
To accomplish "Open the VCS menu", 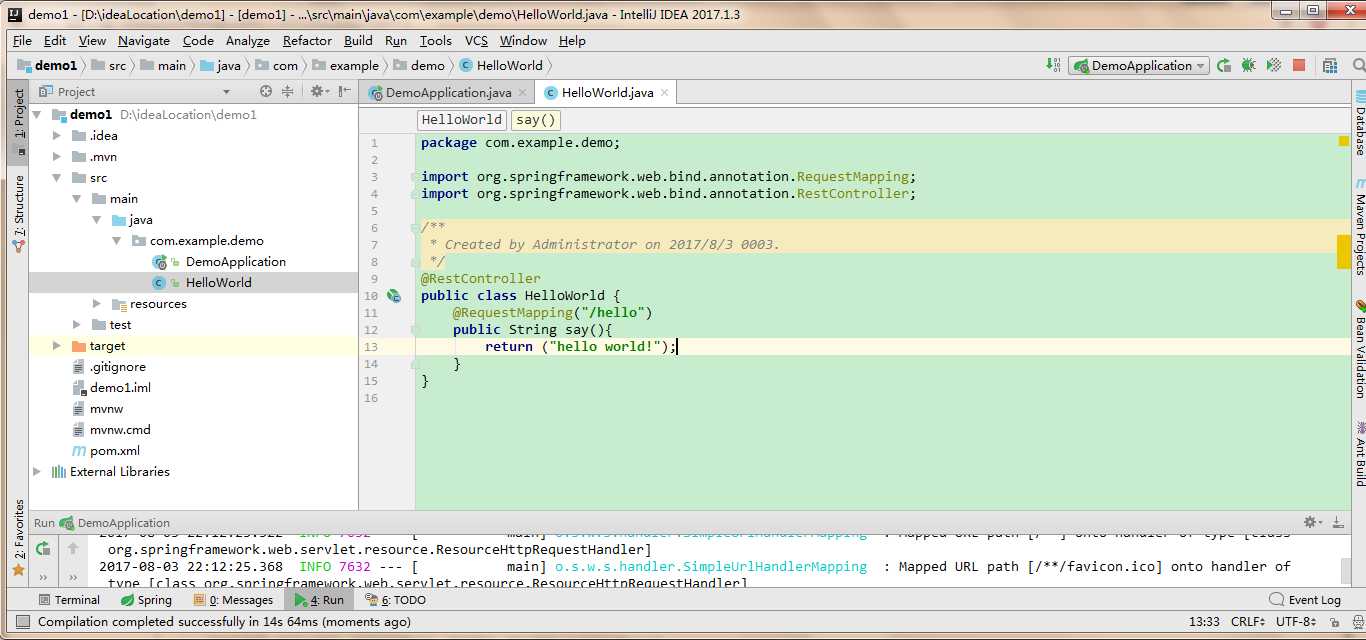I will pos(476,40).
